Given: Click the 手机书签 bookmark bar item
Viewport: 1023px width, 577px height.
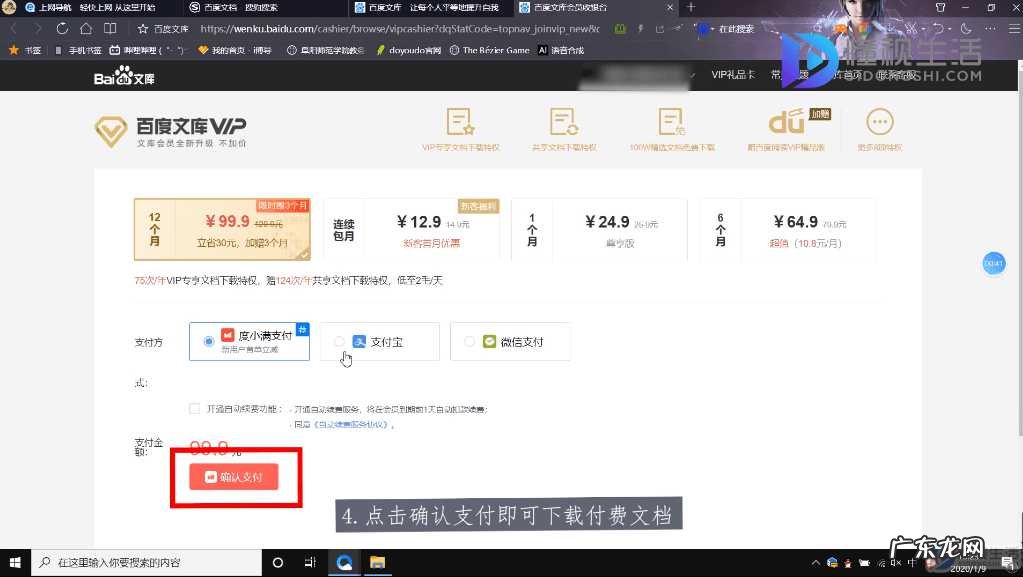Looking at the screenshot, I should click(82, 49).
